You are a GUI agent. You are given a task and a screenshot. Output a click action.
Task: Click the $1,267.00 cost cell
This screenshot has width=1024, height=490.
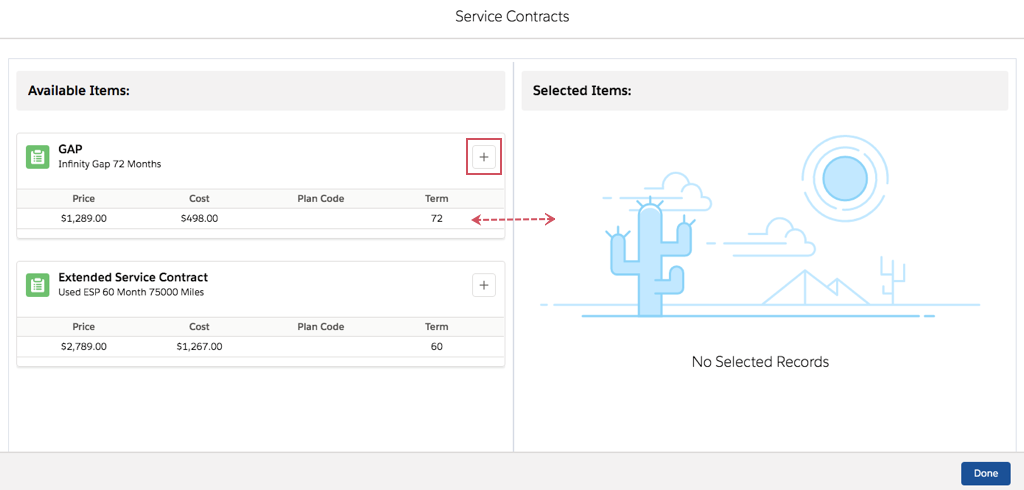199,347
